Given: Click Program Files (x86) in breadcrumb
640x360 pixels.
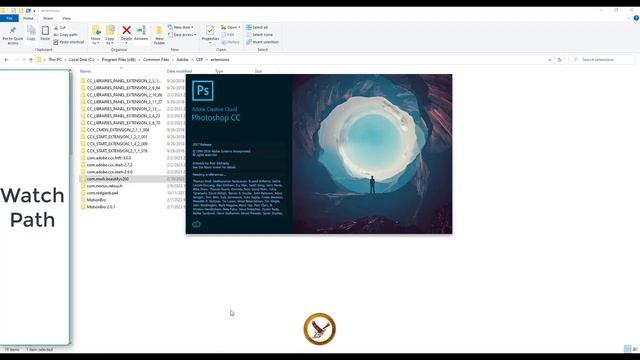Looking at the screenshot, I should click(x=118, y=60).
